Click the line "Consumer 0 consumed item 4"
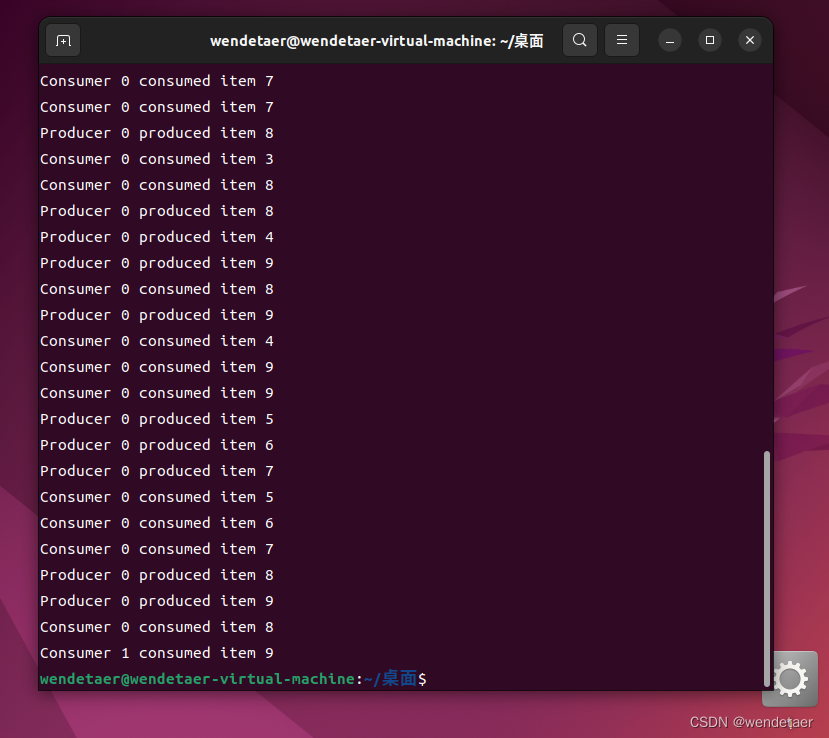 (156, 341)
